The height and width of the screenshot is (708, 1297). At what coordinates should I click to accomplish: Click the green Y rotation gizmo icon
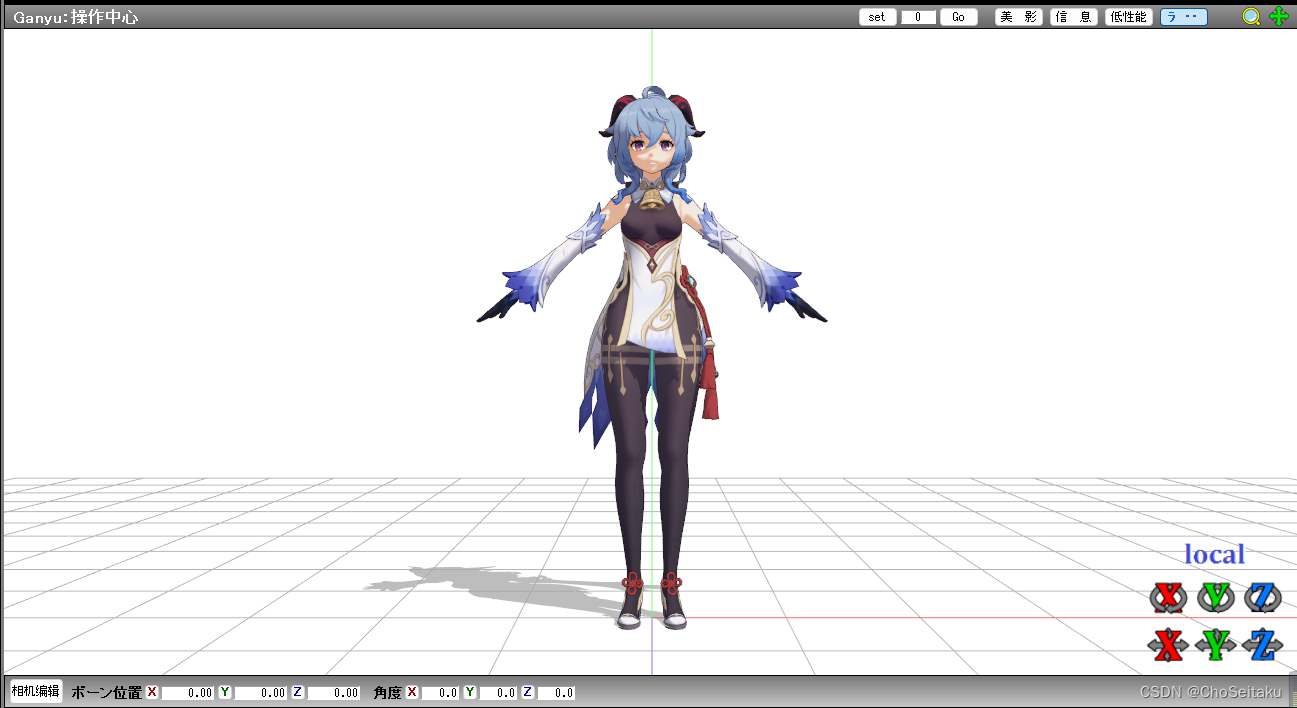1215,597
